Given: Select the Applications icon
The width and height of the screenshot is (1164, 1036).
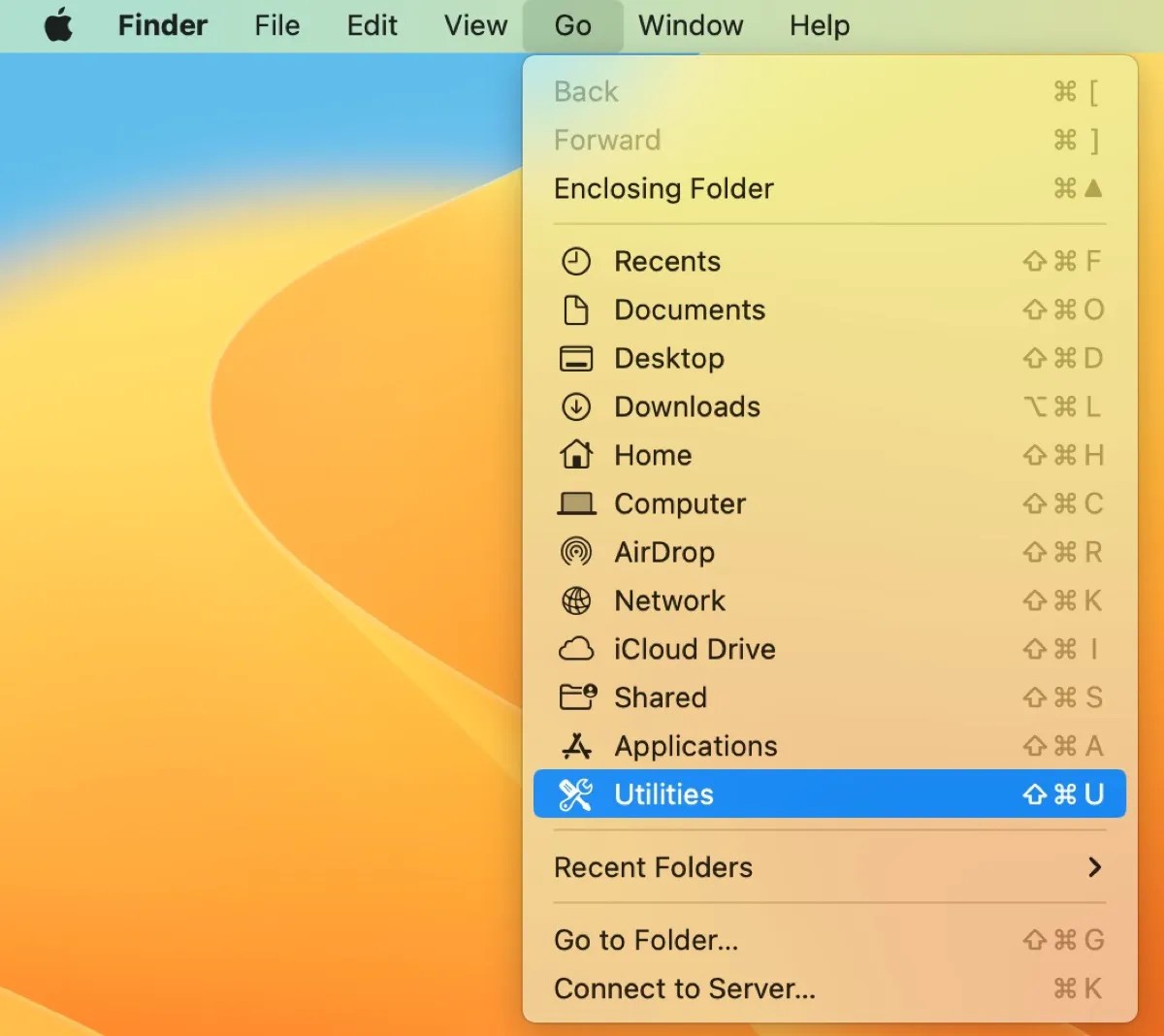Looking at the screenshot, I should click(576, 746).
